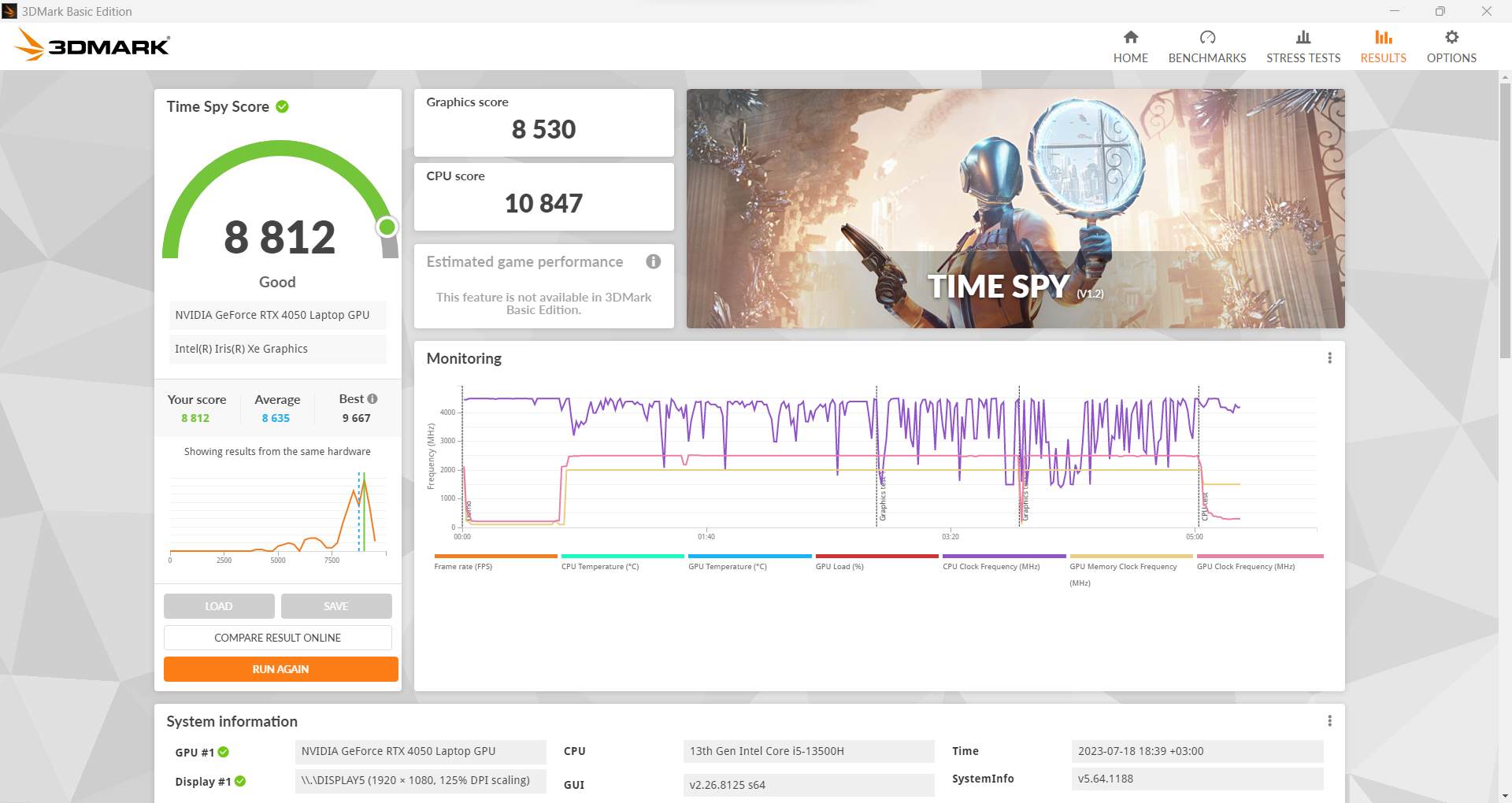Click Compare Result Online button
Viewport: 1512px width, 803px height.
point(277,638)
